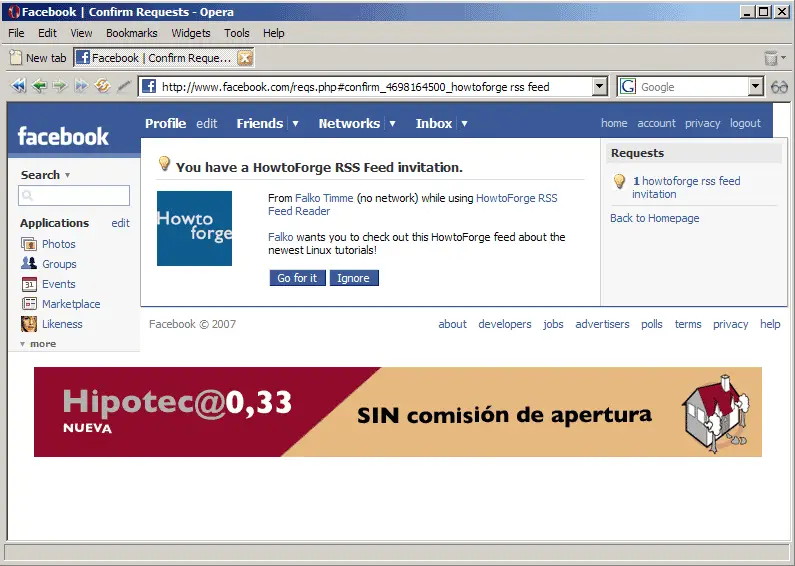Image resolution: width=795 pixels, height=566 pixels.
Task: Go back using the green back arrow
Action: coord(39,86)
